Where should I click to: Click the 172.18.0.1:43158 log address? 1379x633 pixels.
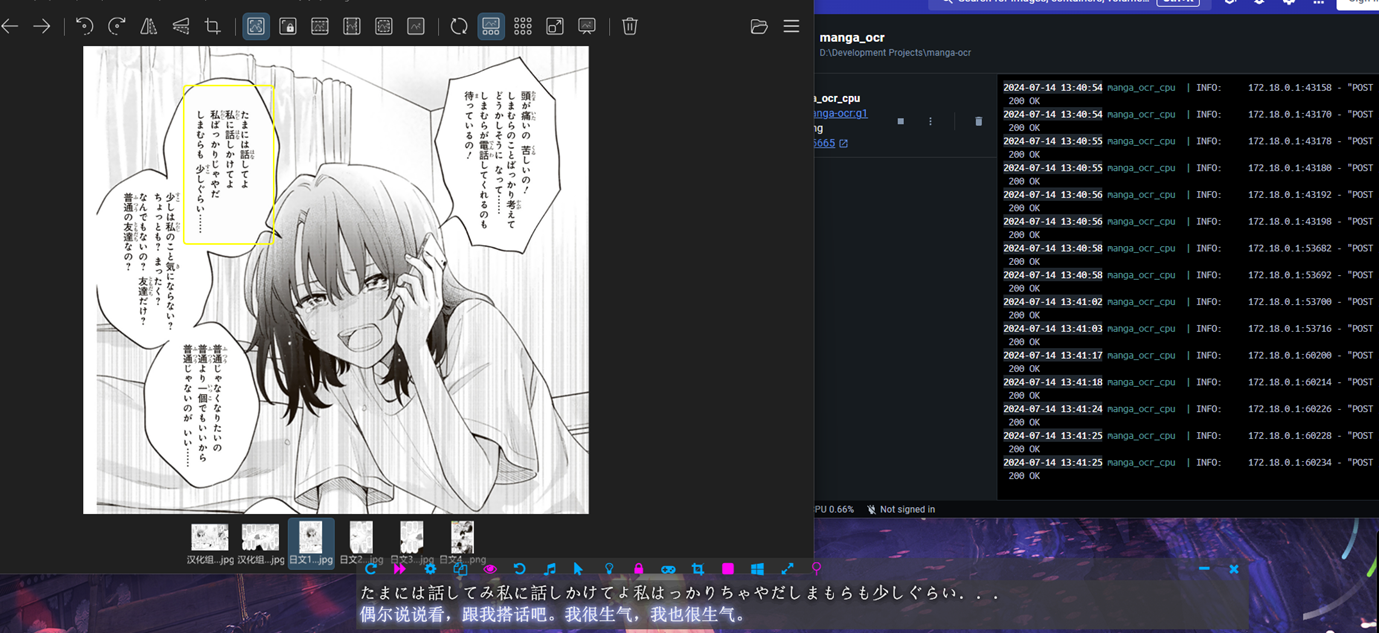pyautogui.click(x=1290, y=88)
